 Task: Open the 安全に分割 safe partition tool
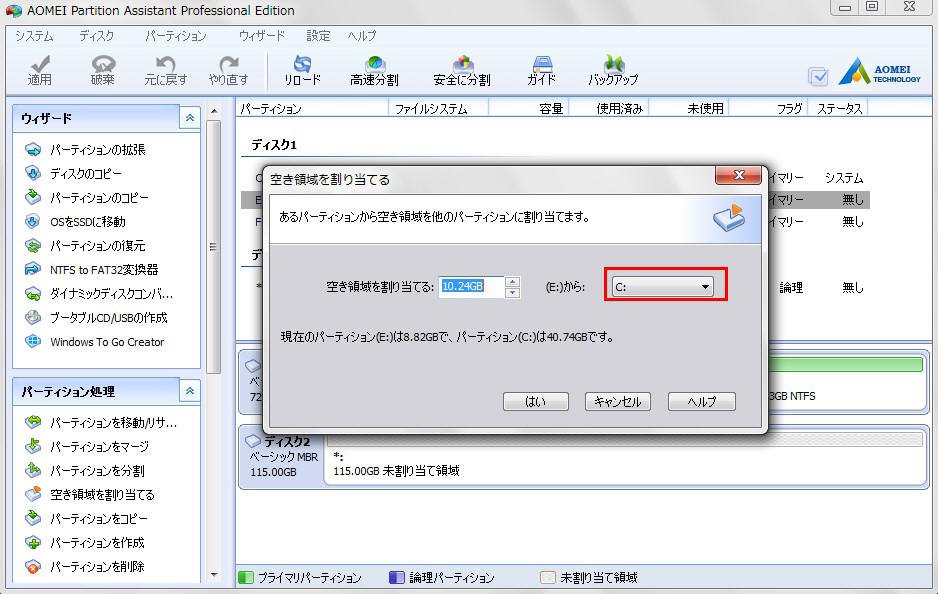point(462,71)
